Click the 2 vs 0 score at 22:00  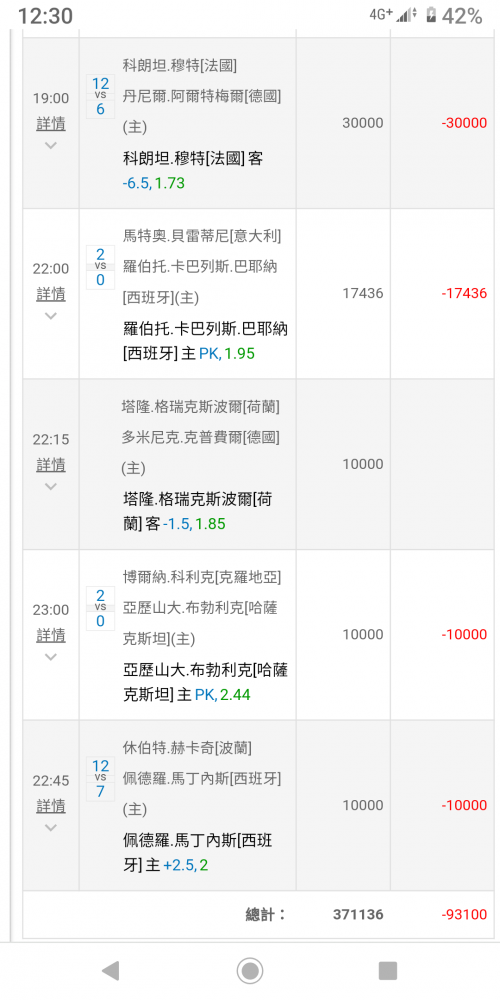(100, 267)
